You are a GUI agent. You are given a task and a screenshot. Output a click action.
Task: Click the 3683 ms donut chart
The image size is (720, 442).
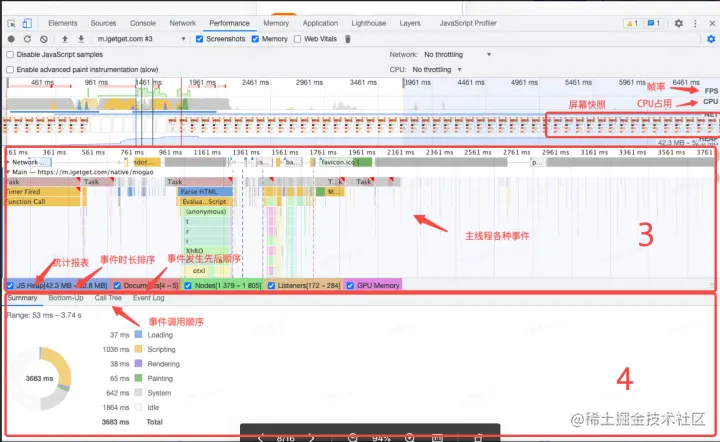pos(40,379)
